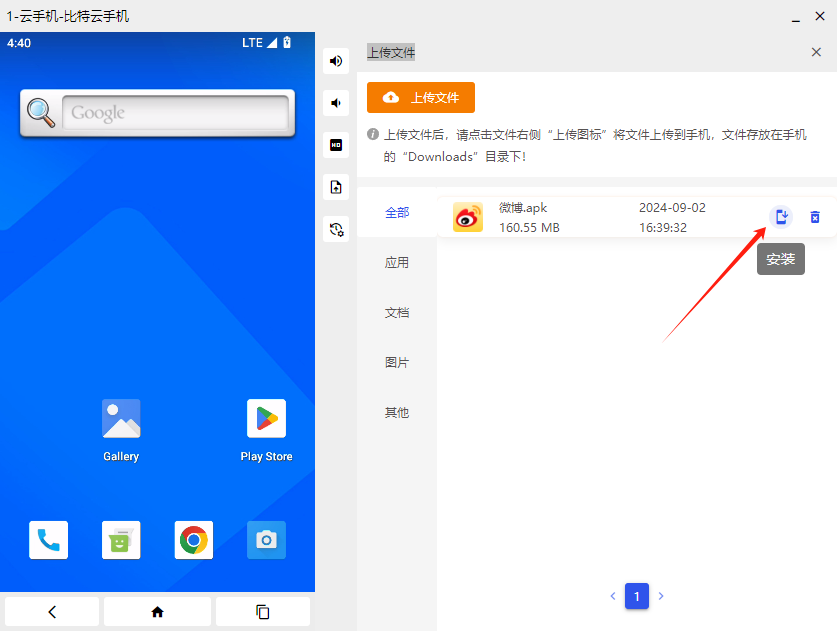The height and width of the screenshot is (631, 837).
Task: Select the 图片 category tab
Action: (x=397, y=362)
